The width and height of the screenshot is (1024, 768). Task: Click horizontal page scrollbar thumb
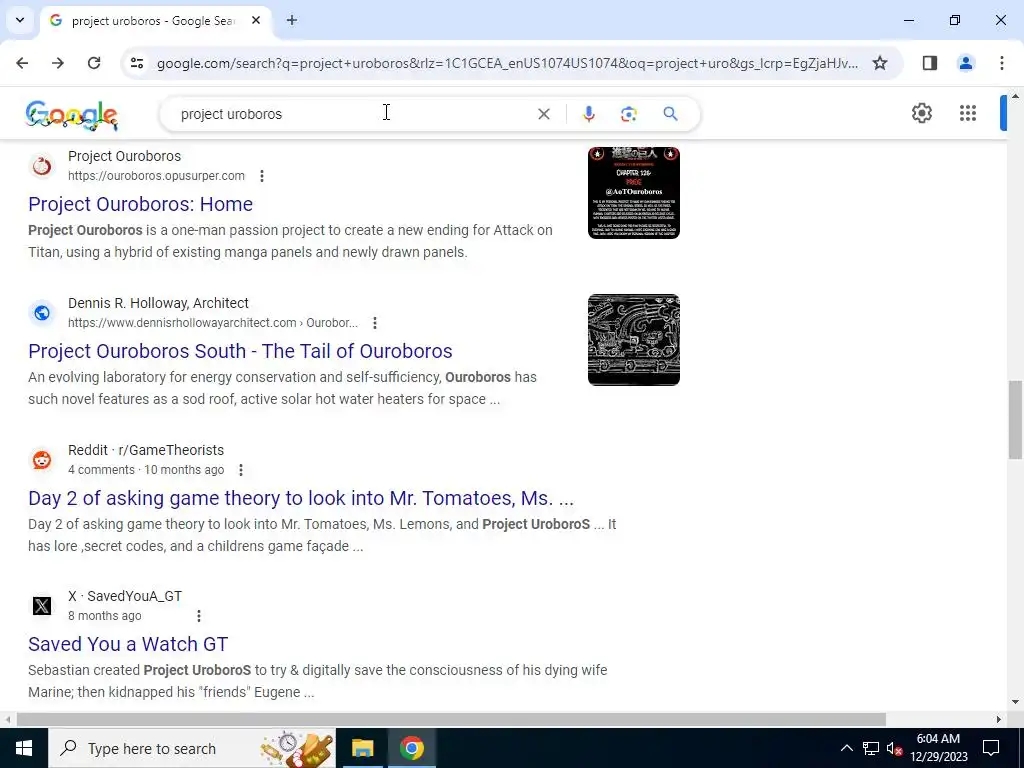[451, 719]
